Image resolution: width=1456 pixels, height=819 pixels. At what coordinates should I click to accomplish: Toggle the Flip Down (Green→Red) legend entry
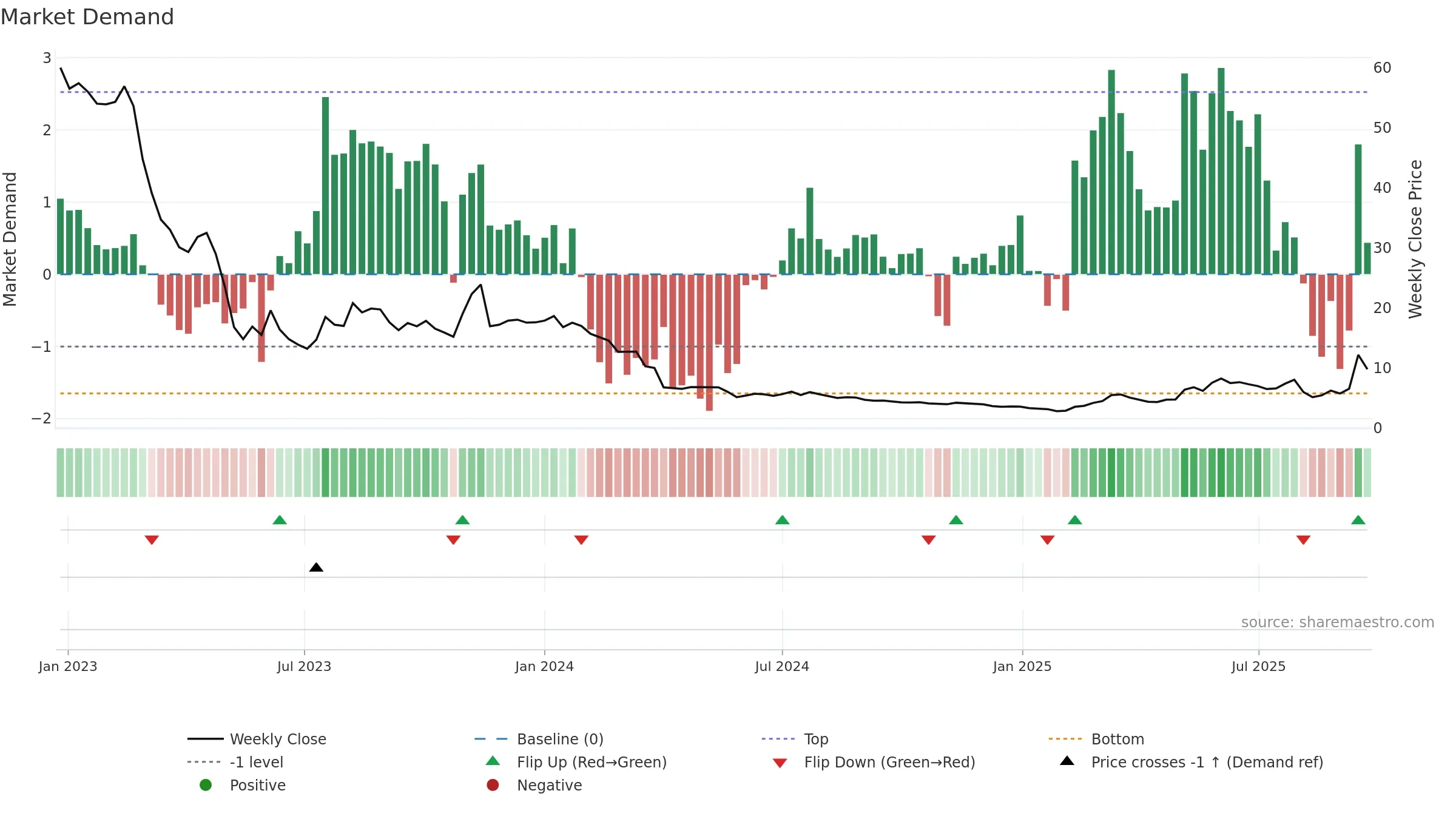click(x=874, y=762)
